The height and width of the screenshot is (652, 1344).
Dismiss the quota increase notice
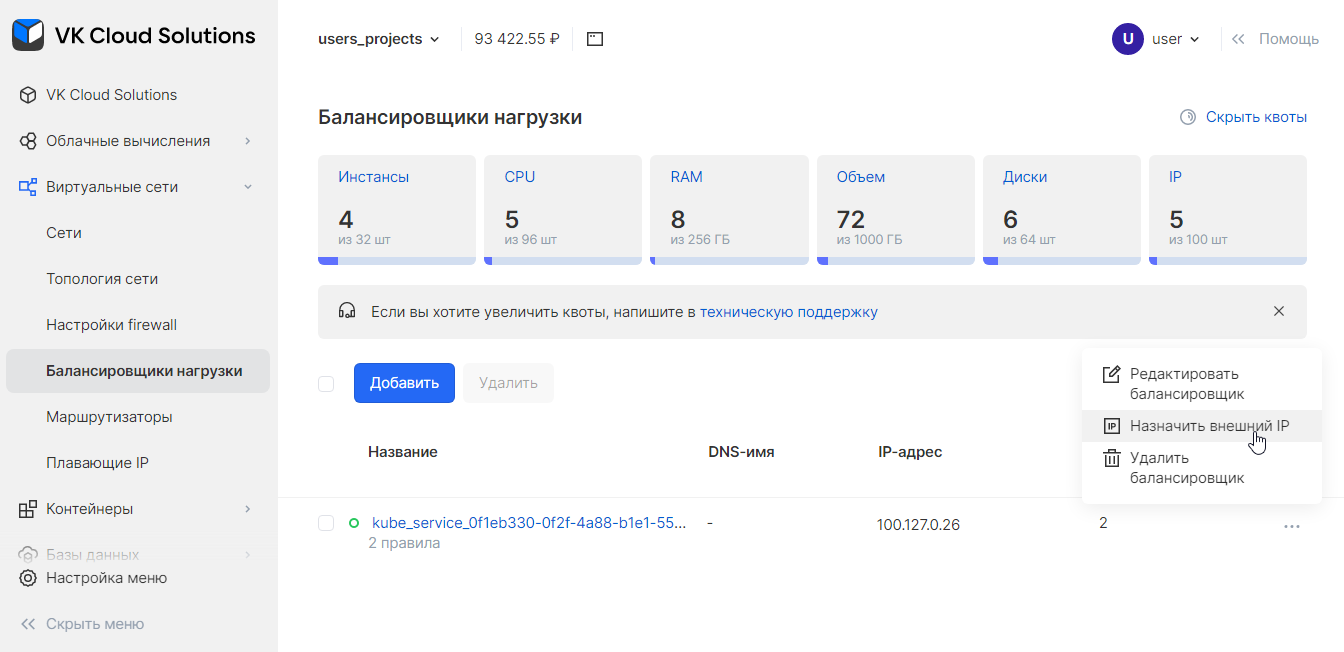[1279, 311]
